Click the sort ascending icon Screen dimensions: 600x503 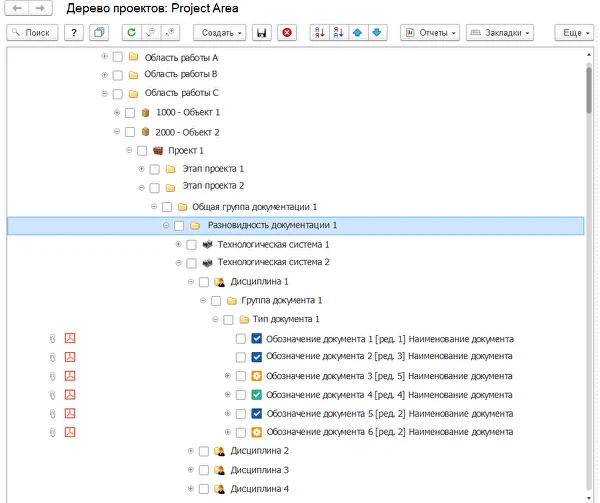coord(320,33)
